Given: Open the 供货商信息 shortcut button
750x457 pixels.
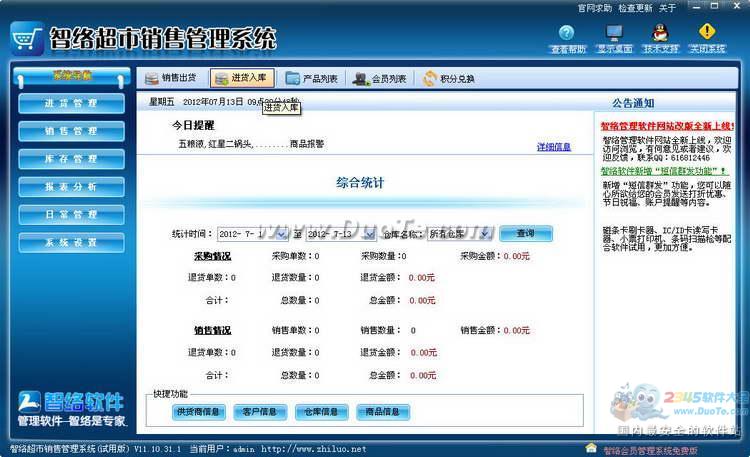Looking at the screenshot, I should tap(198, 412).
